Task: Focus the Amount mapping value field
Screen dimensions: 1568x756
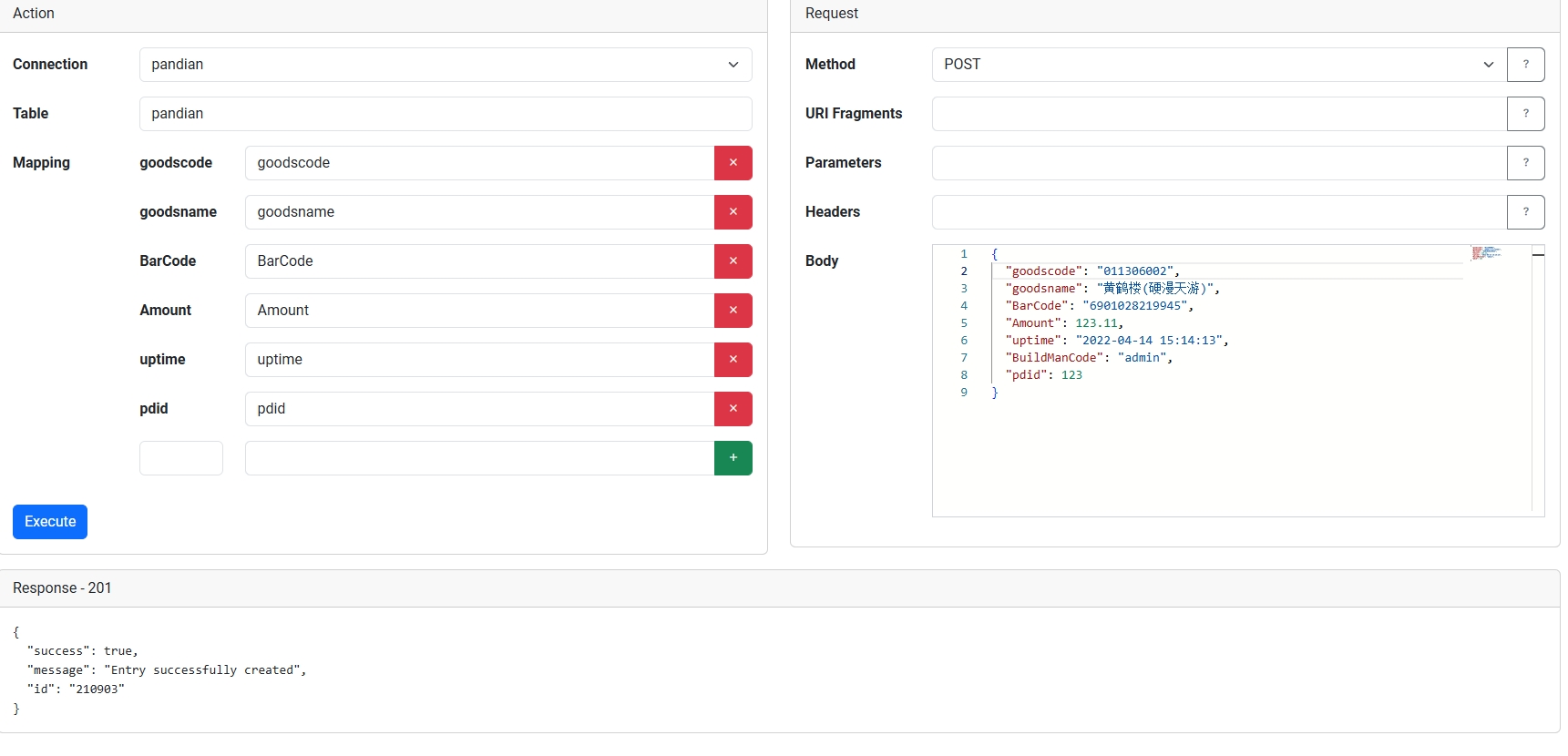Action: click(479, 311)
